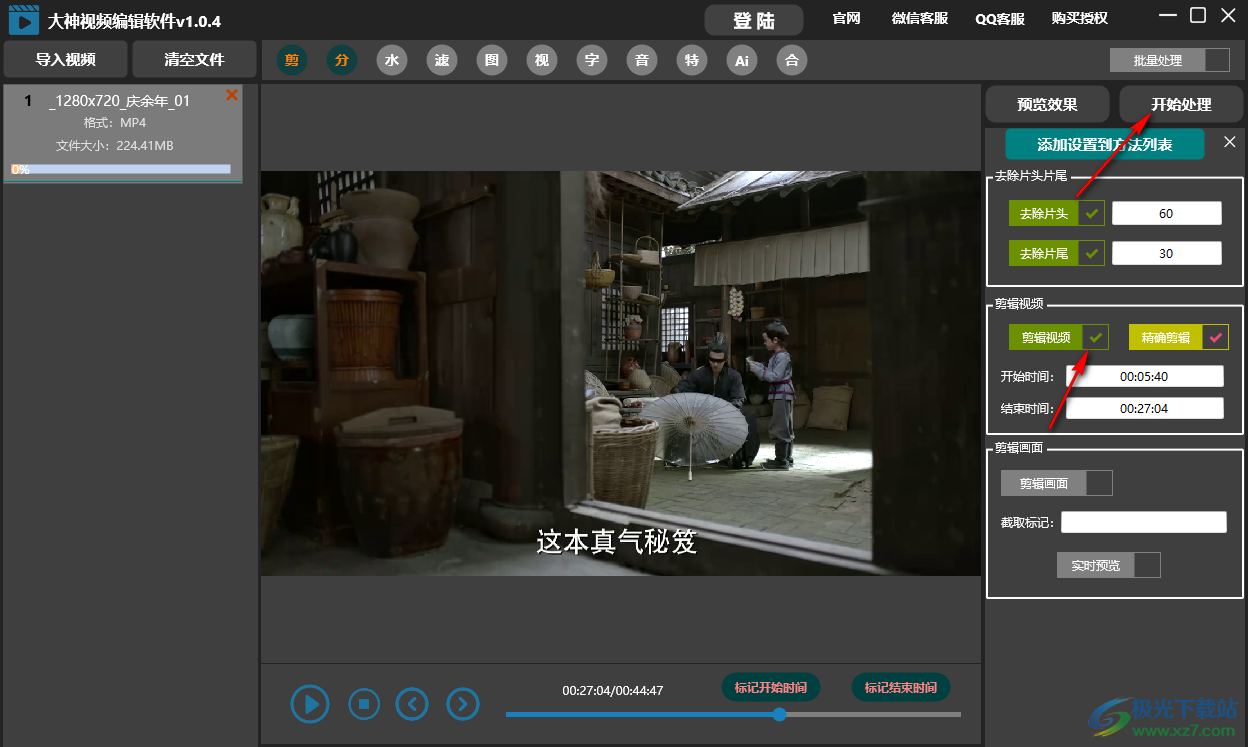Click 标记结束时间 button
This screenshot has height=747, width=1248.
coord(901,687)
